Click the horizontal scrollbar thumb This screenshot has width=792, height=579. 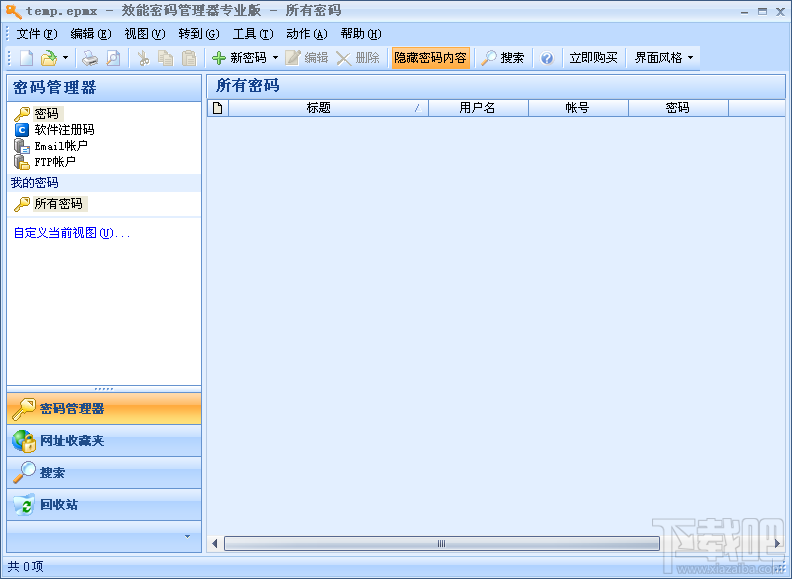tap(442, 544)
